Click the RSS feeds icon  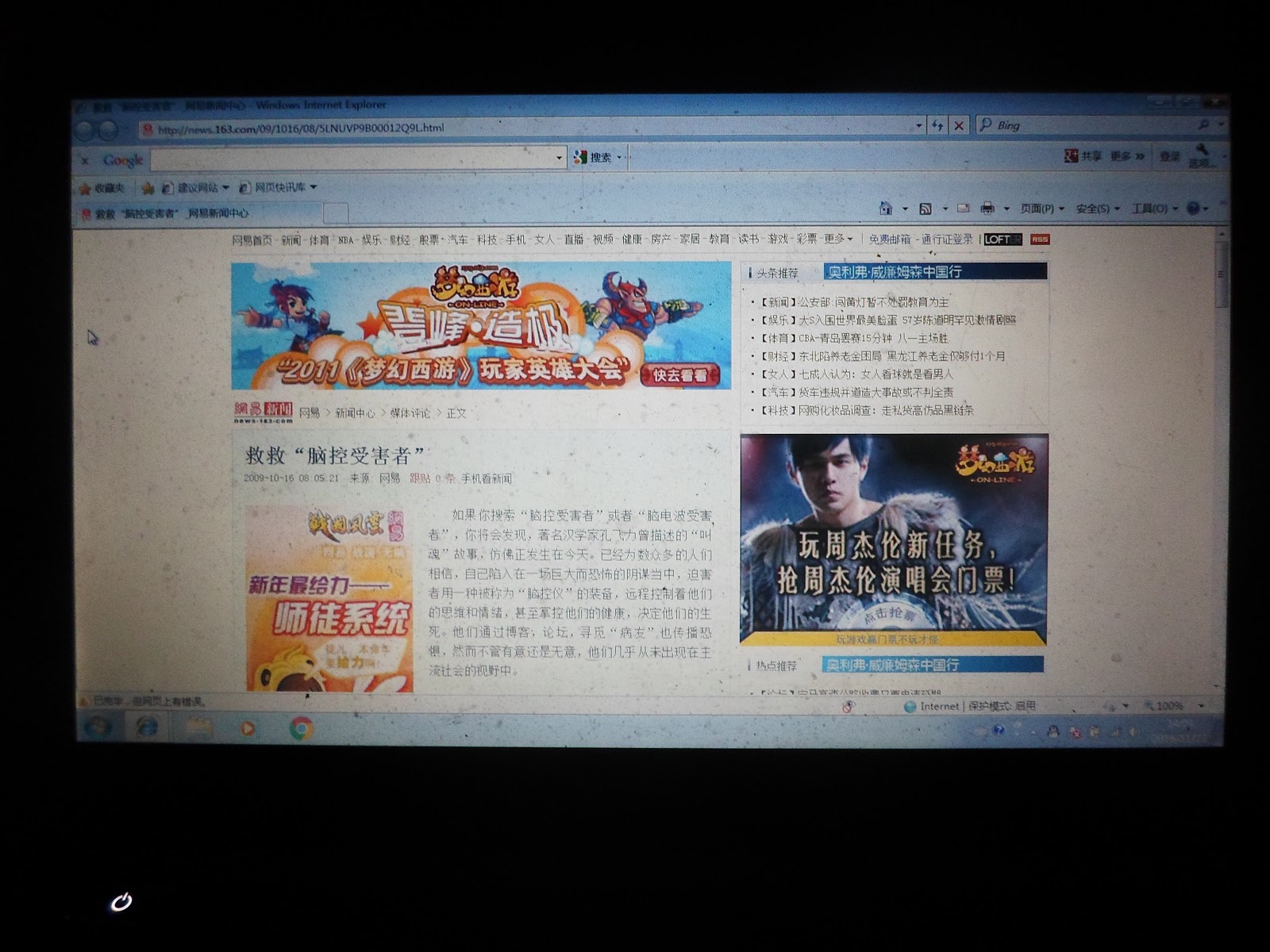(x=926, y=209)
